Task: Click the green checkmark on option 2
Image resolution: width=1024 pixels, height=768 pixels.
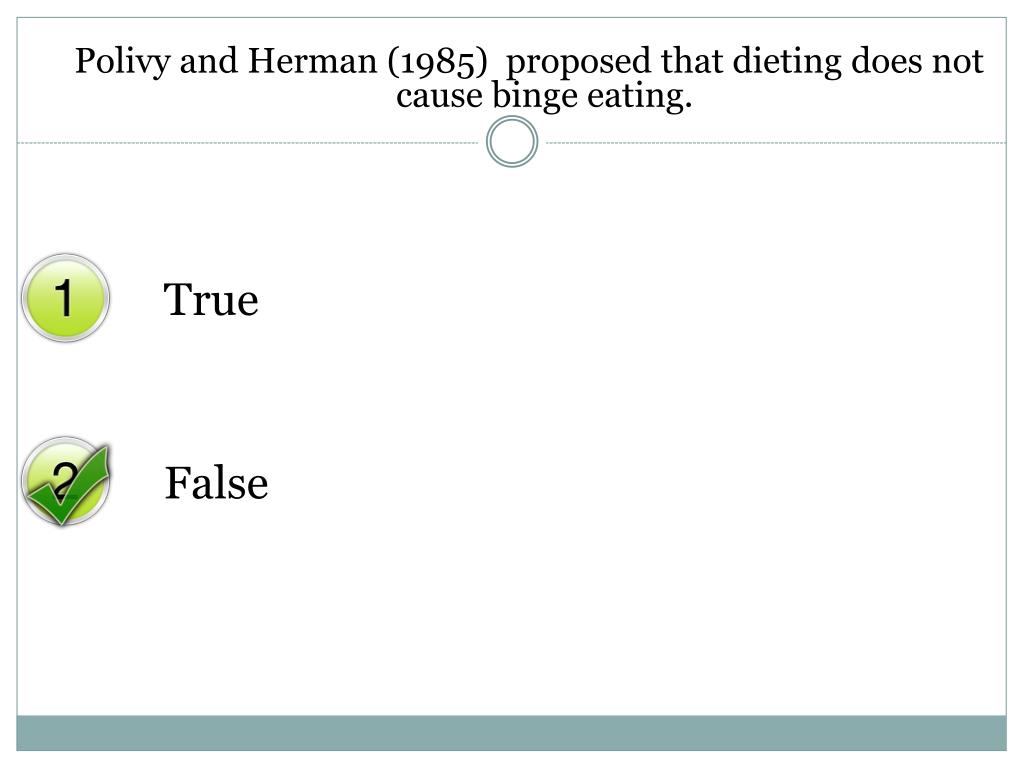Action: [x=67, y=485]
